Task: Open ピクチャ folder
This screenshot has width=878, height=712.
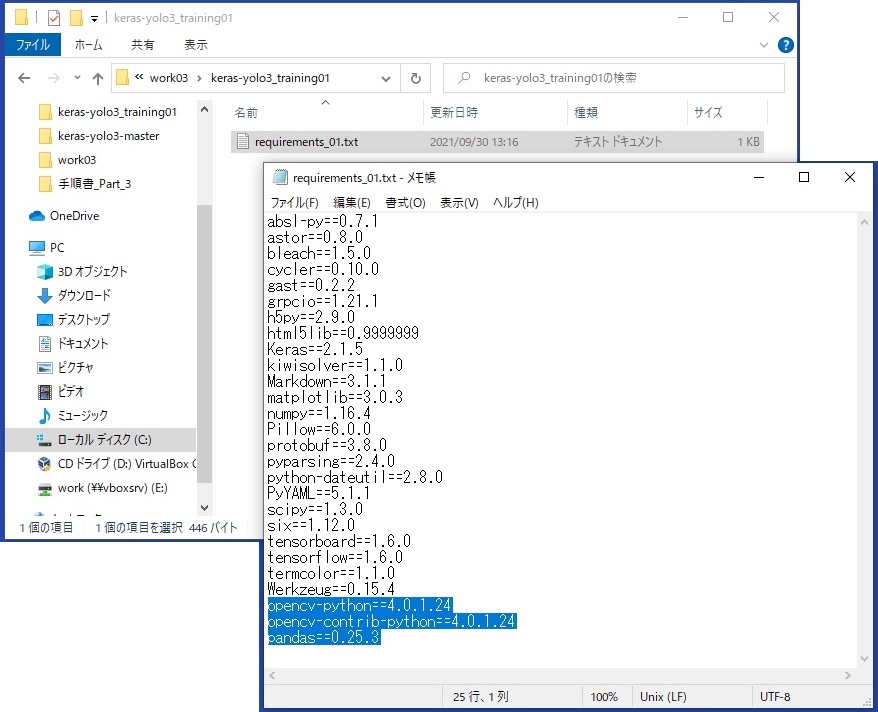Action: click(76, 368)
